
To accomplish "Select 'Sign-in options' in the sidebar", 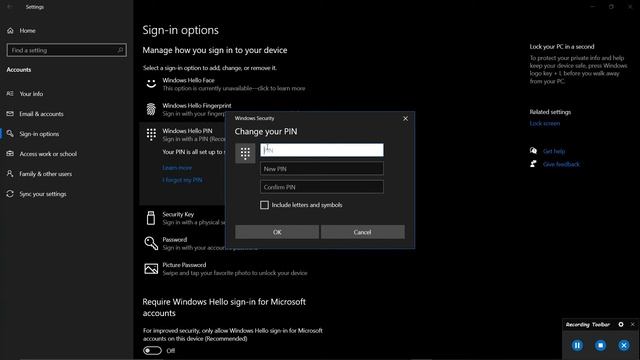I will click(x=39, y=134).
